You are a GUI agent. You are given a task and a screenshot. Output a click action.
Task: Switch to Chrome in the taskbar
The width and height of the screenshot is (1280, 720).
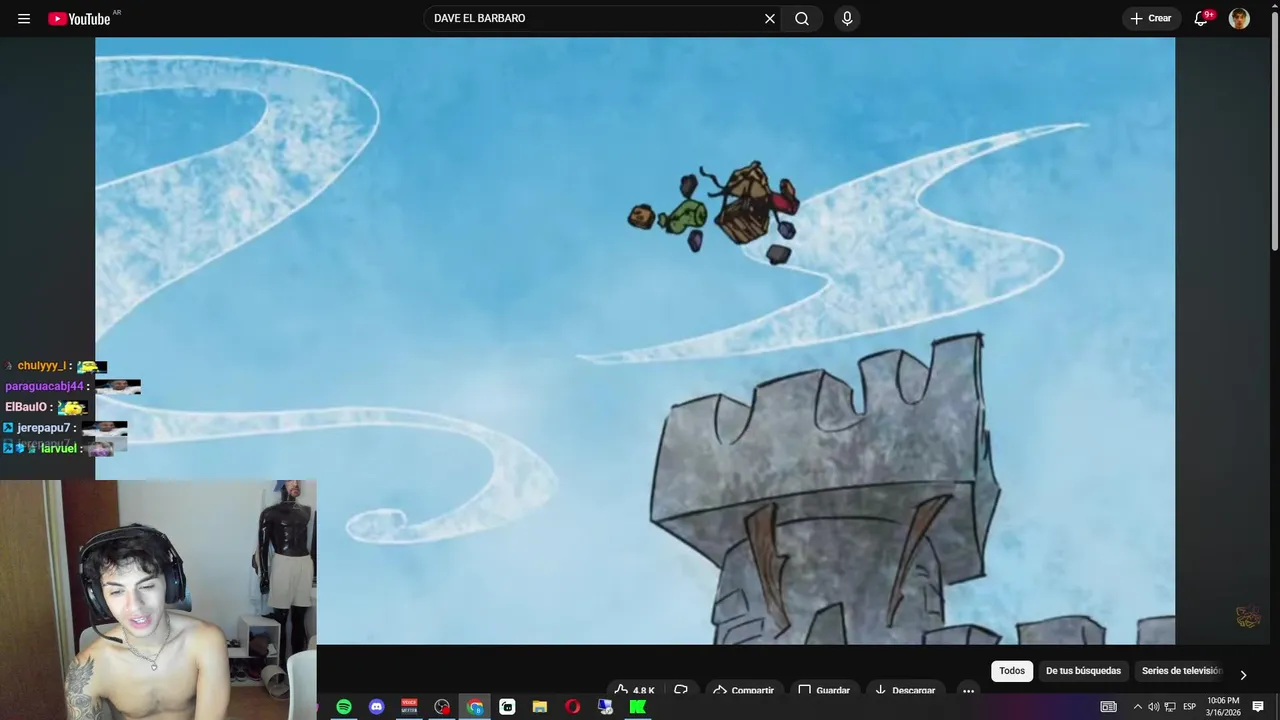pyautogui.click(x=475, y=707)
